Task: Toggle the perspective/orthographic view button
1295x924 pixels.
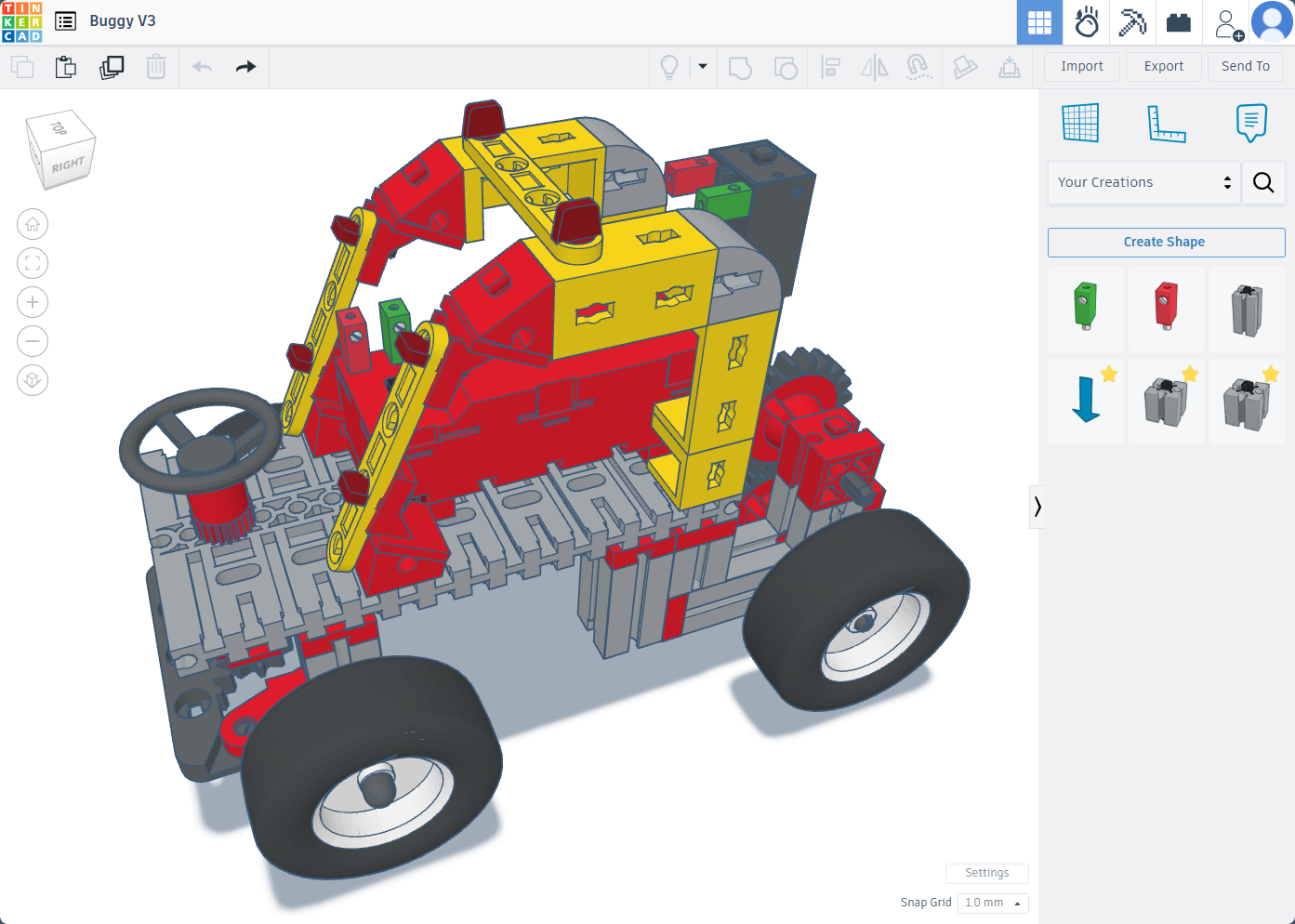Action: click(33, 380)
